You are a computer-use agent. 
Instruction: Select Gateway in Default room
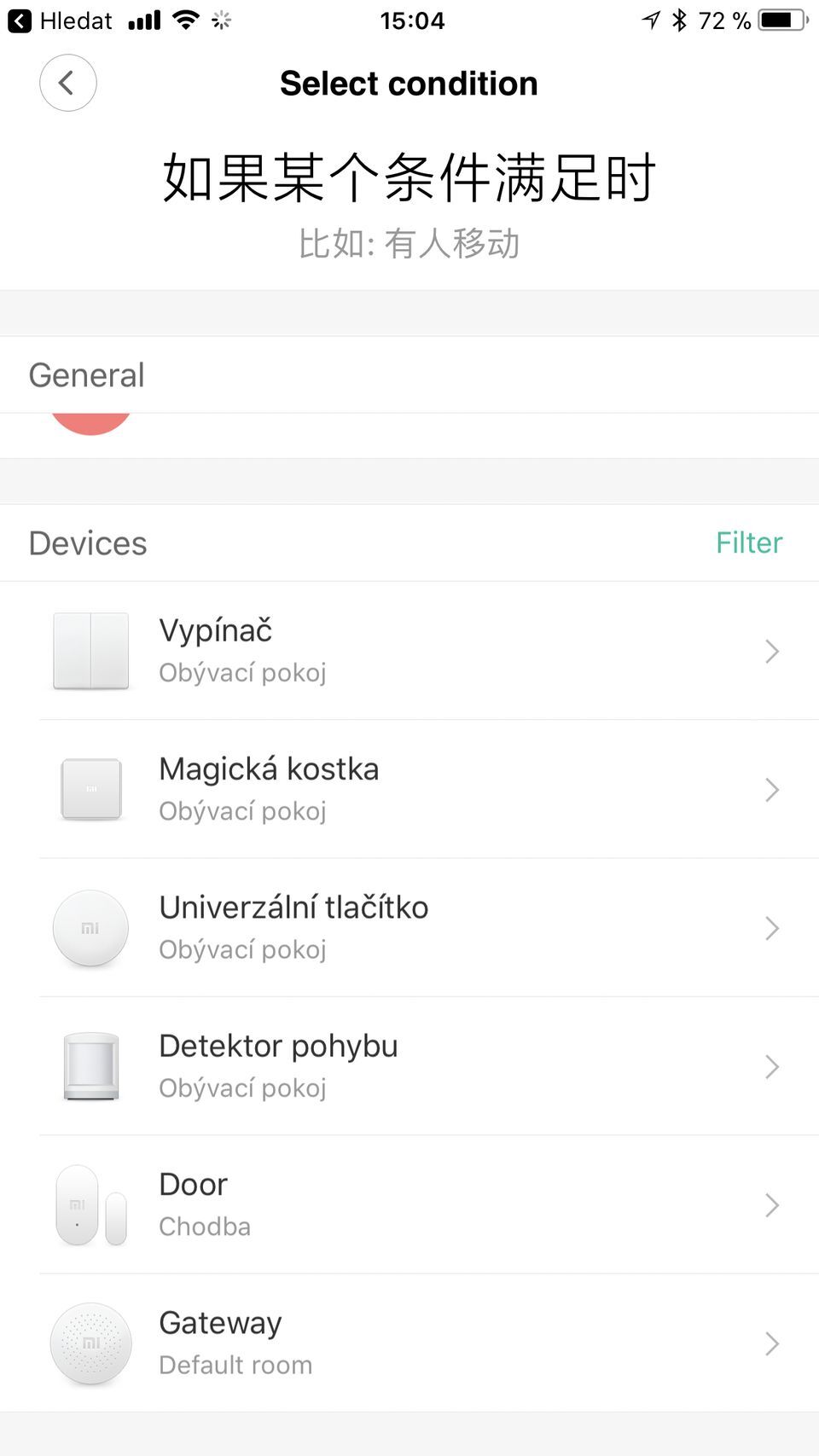click(x=409, y=1343)
